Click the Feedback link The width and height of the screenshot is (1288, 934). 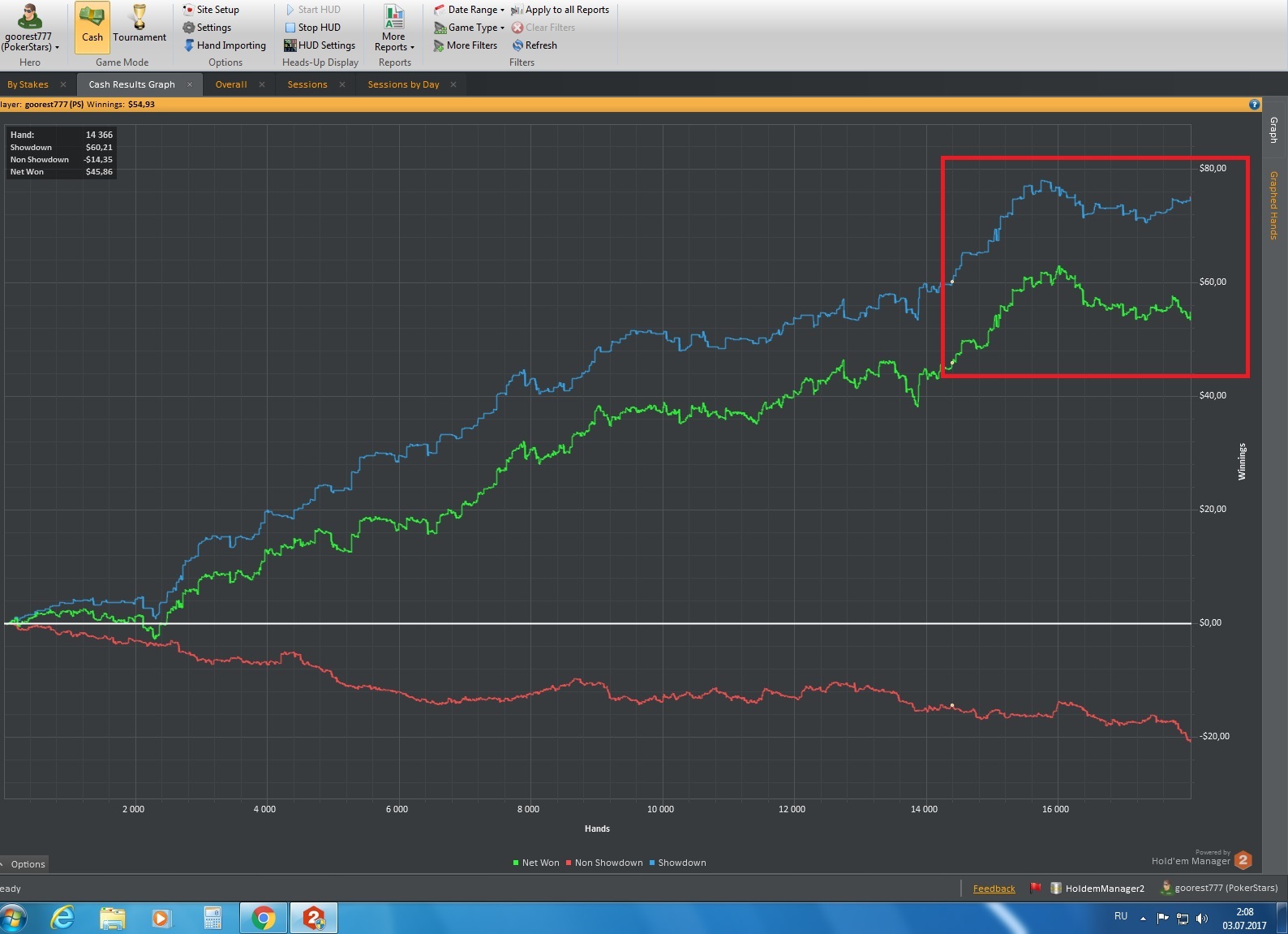(x=994, y=889)
